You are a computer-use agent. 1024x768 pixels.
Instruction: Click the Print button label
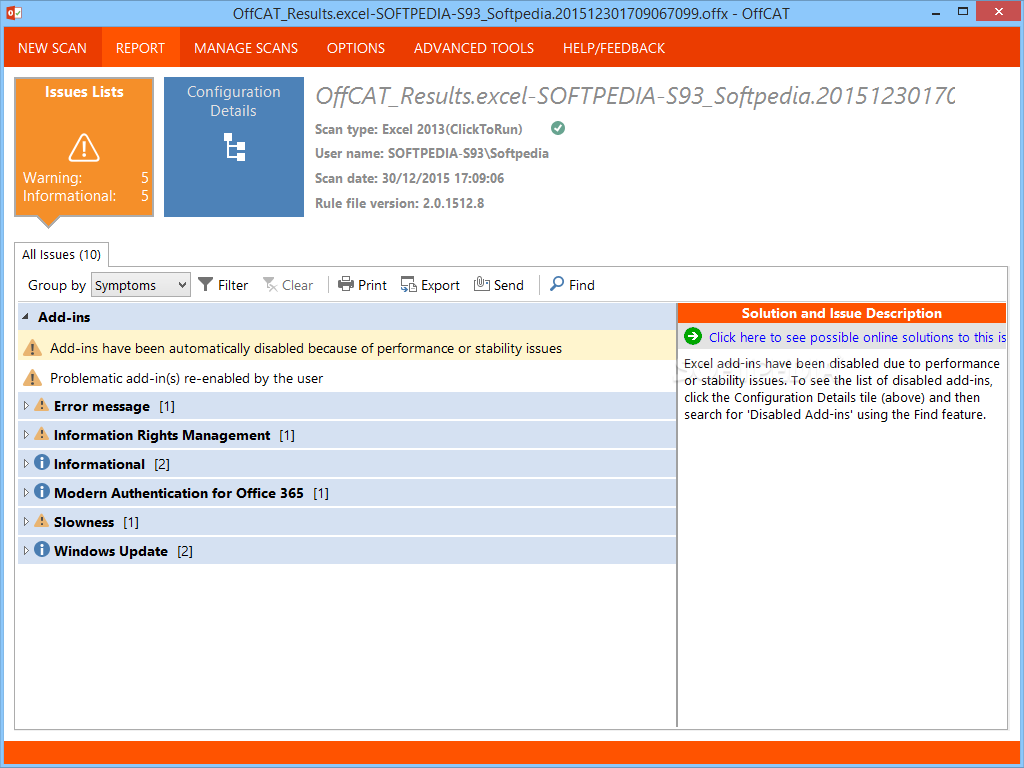[372, 285]
